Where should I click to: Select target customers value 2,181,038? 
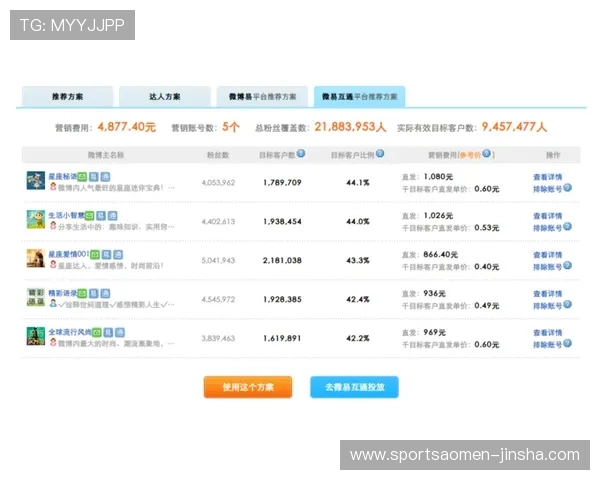click(x=282, y=260)
